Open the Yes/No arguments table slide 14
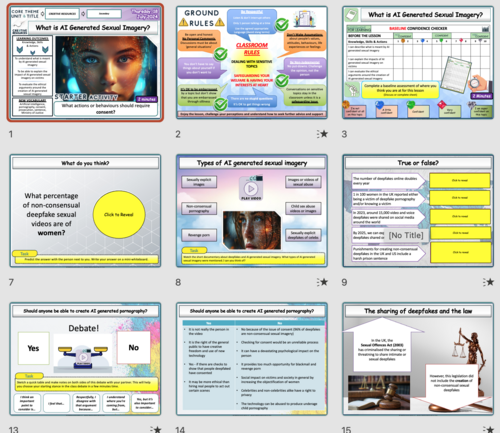The height and width of the screenshot is (433, 500). (x=252, y=359)
